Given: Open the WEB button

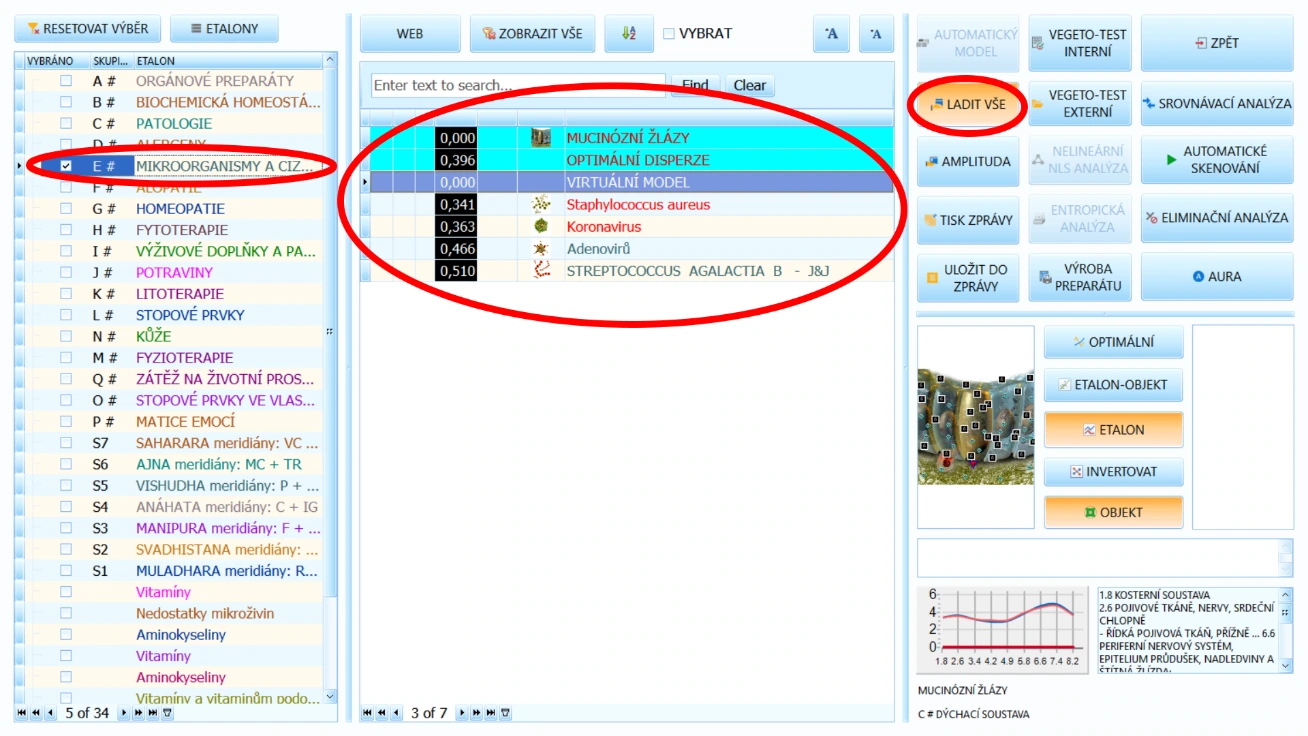Looking at the screenshot, I should coord(410,33).
